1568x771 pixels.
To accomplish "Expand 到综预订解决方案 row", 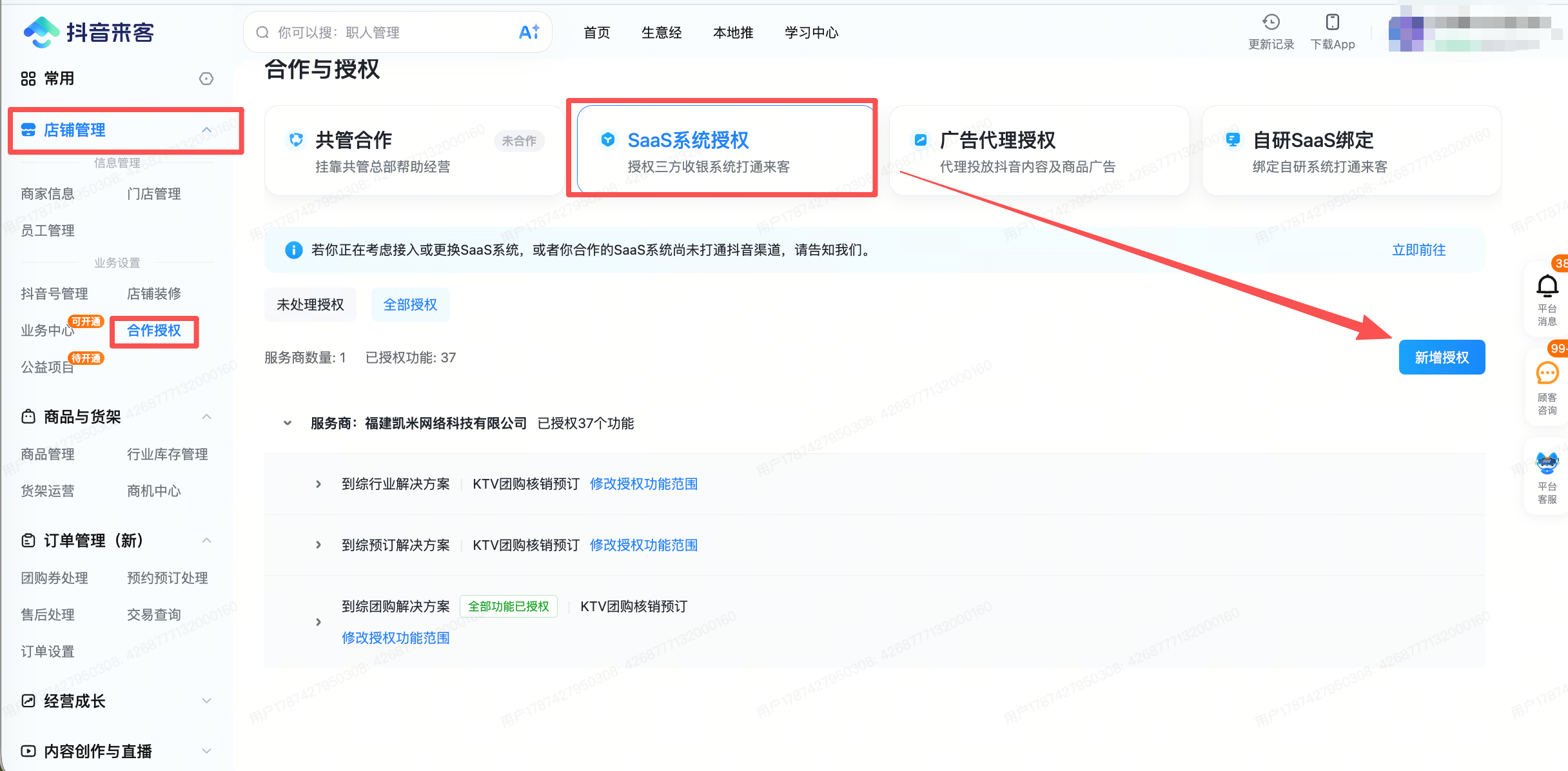I will [x=318, y=545].
